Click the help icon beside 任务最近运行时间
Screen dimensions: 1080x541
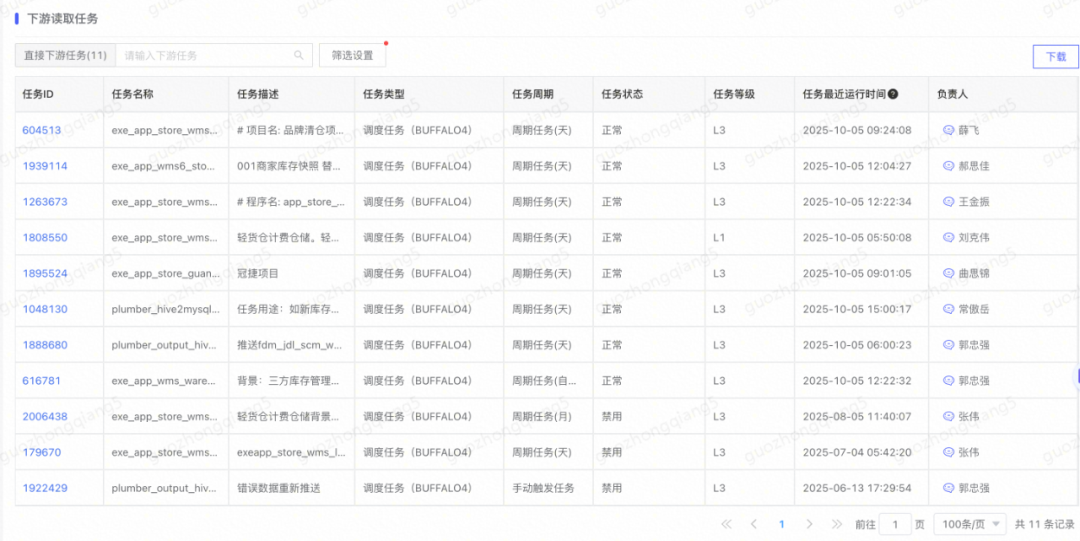893,94
